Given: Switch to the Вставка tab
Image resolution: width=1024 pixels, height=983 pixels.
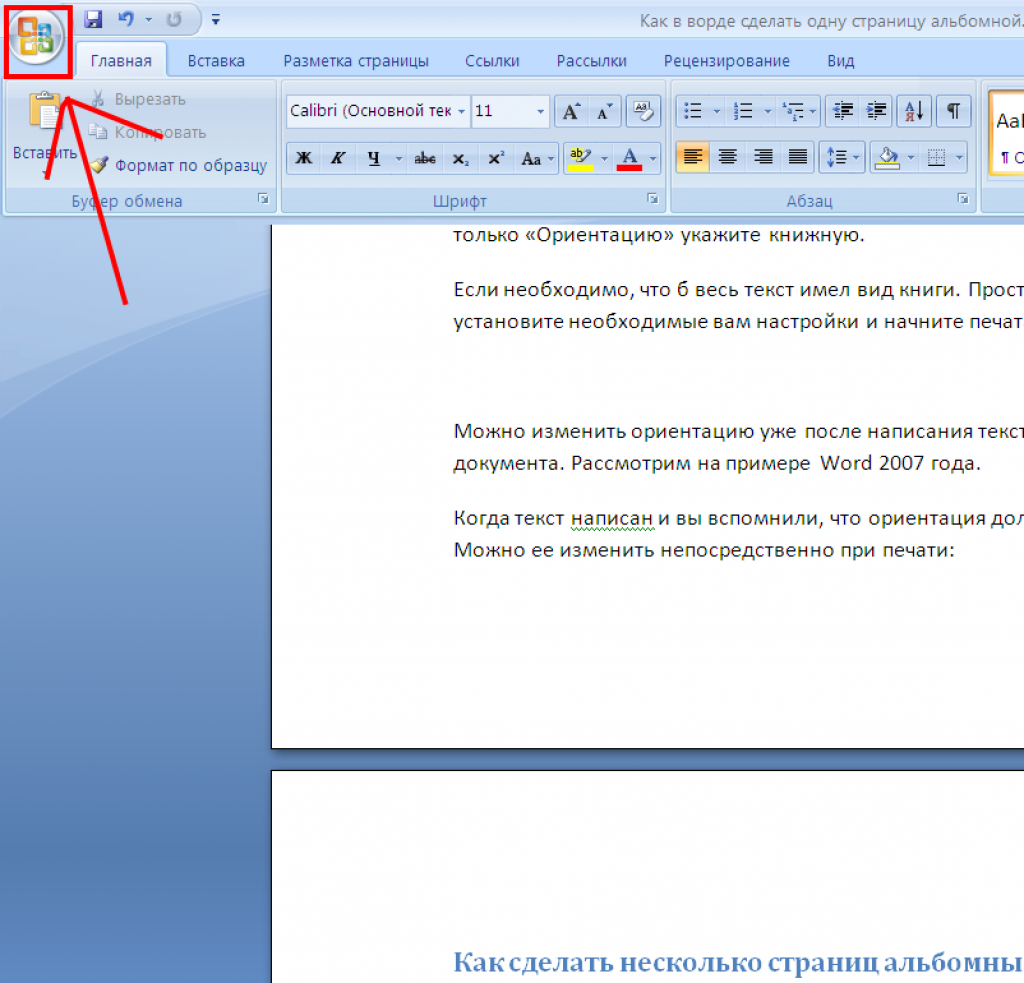Looking at the screenshot, I should coord(216,61).
